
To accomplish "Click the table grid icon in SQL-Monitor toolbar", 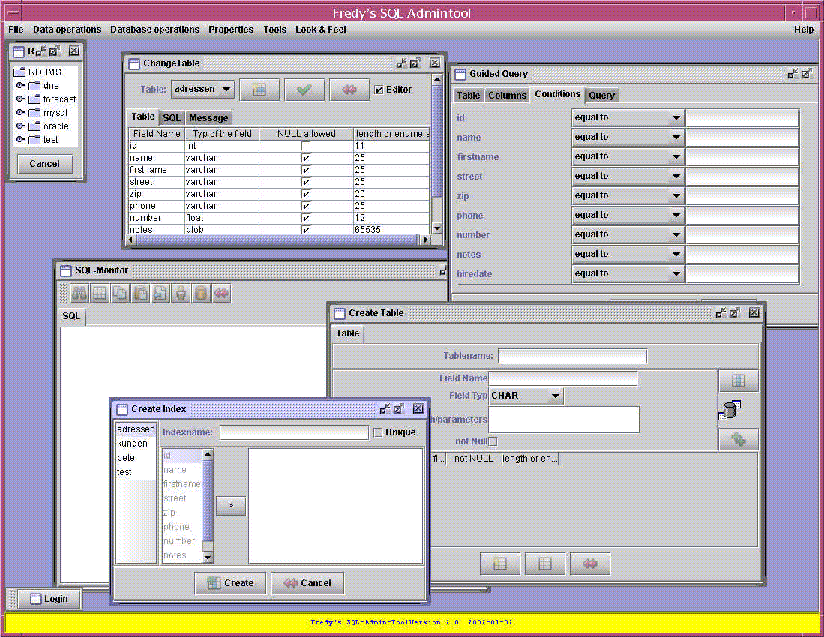I will [100, 293].
